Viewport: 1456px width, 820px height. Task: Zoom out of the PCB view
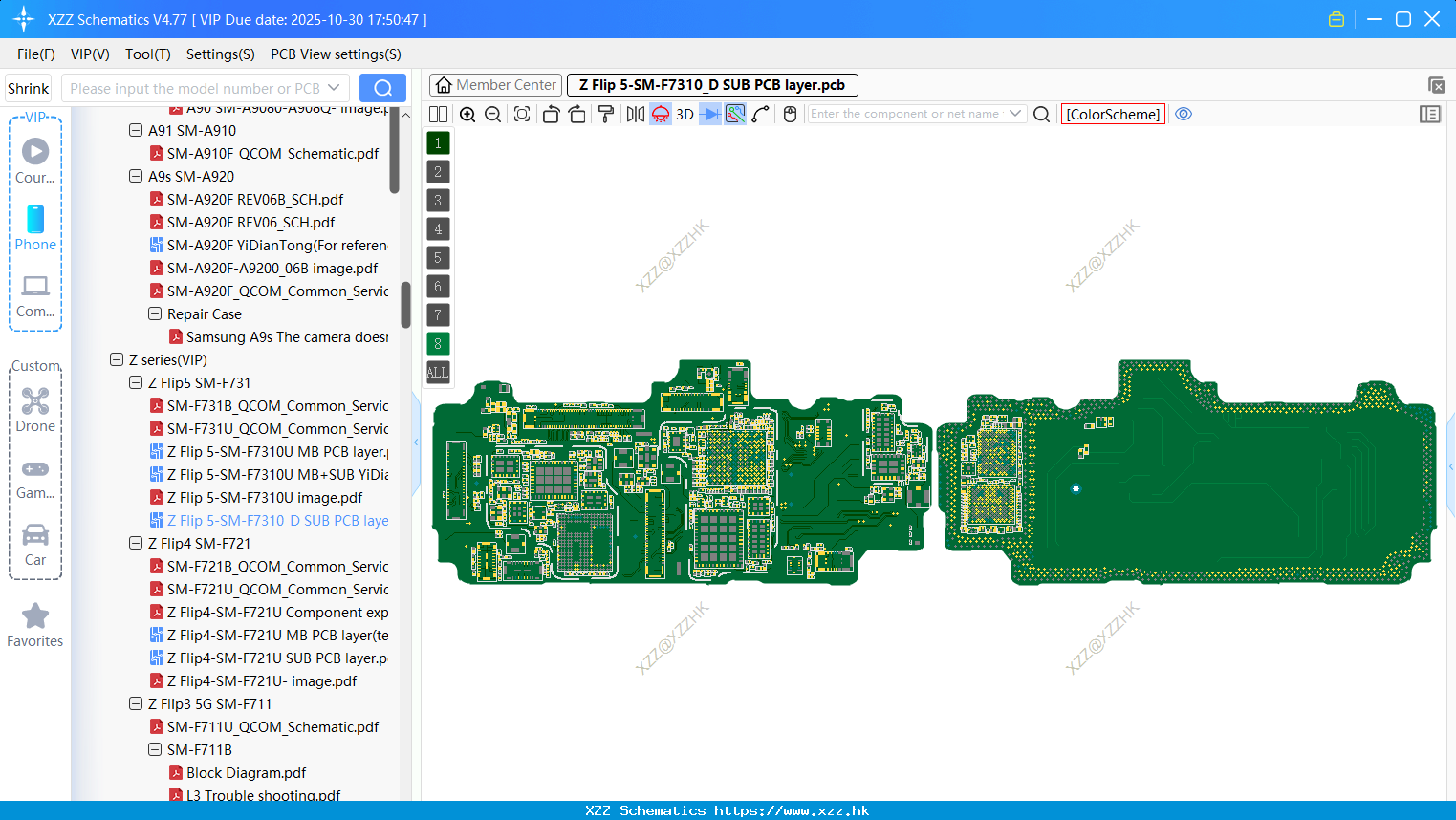493,114
